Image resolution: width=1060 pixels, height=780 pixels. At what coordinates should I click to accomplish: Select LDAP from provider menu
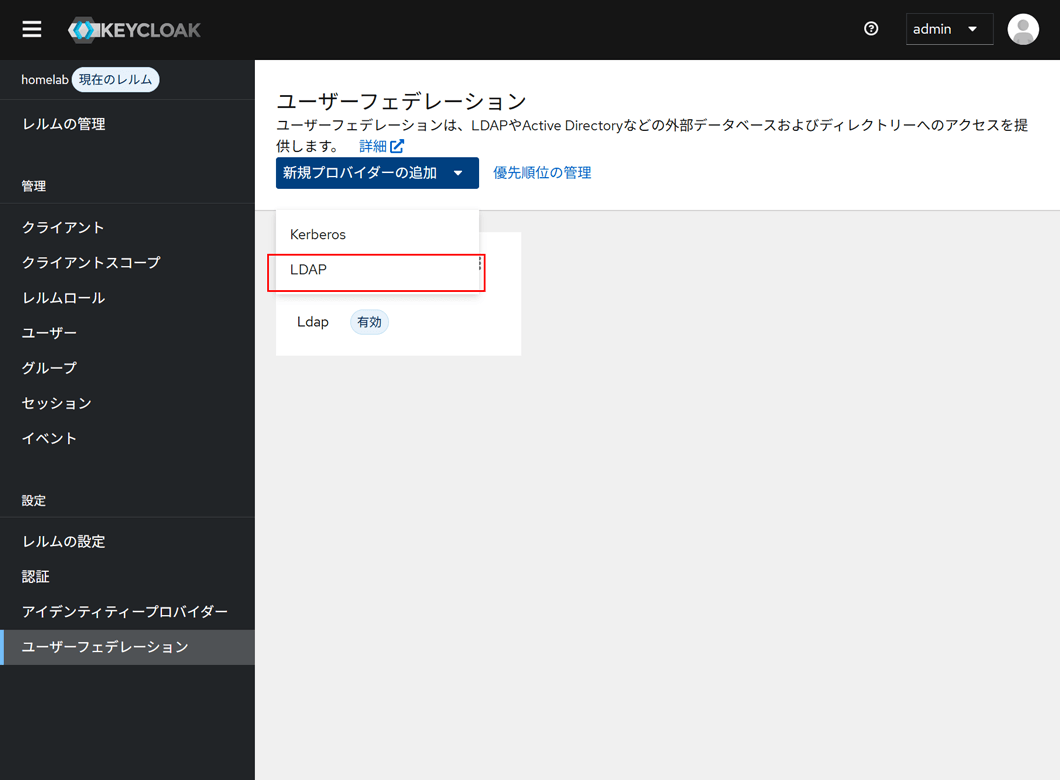309,270
